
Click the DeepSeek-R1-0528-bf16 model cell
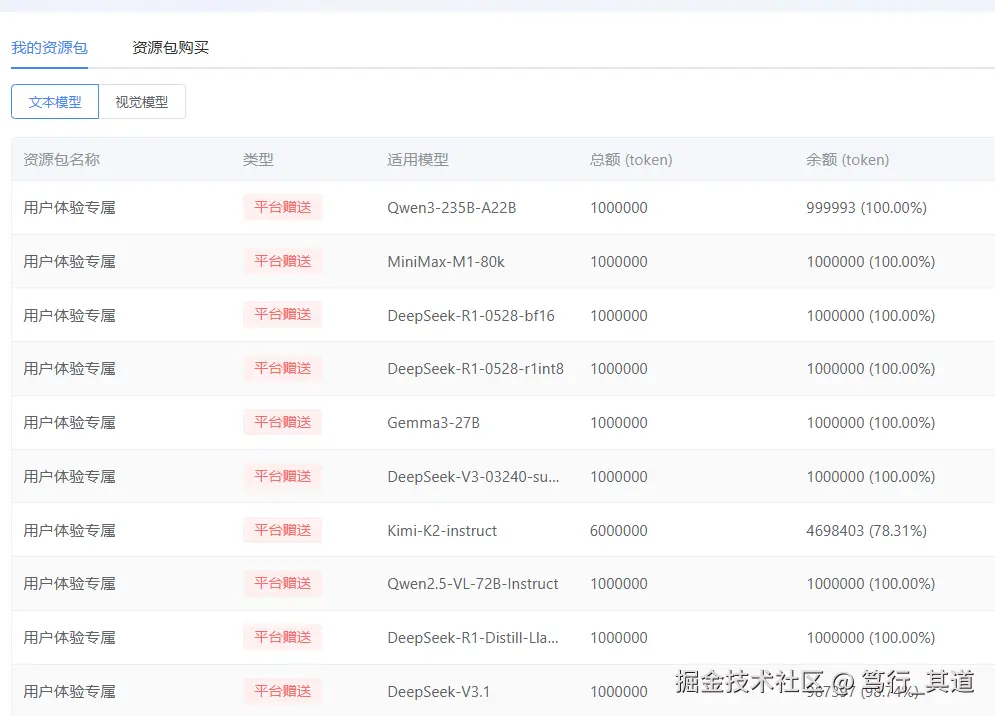[x=471, y=315]
